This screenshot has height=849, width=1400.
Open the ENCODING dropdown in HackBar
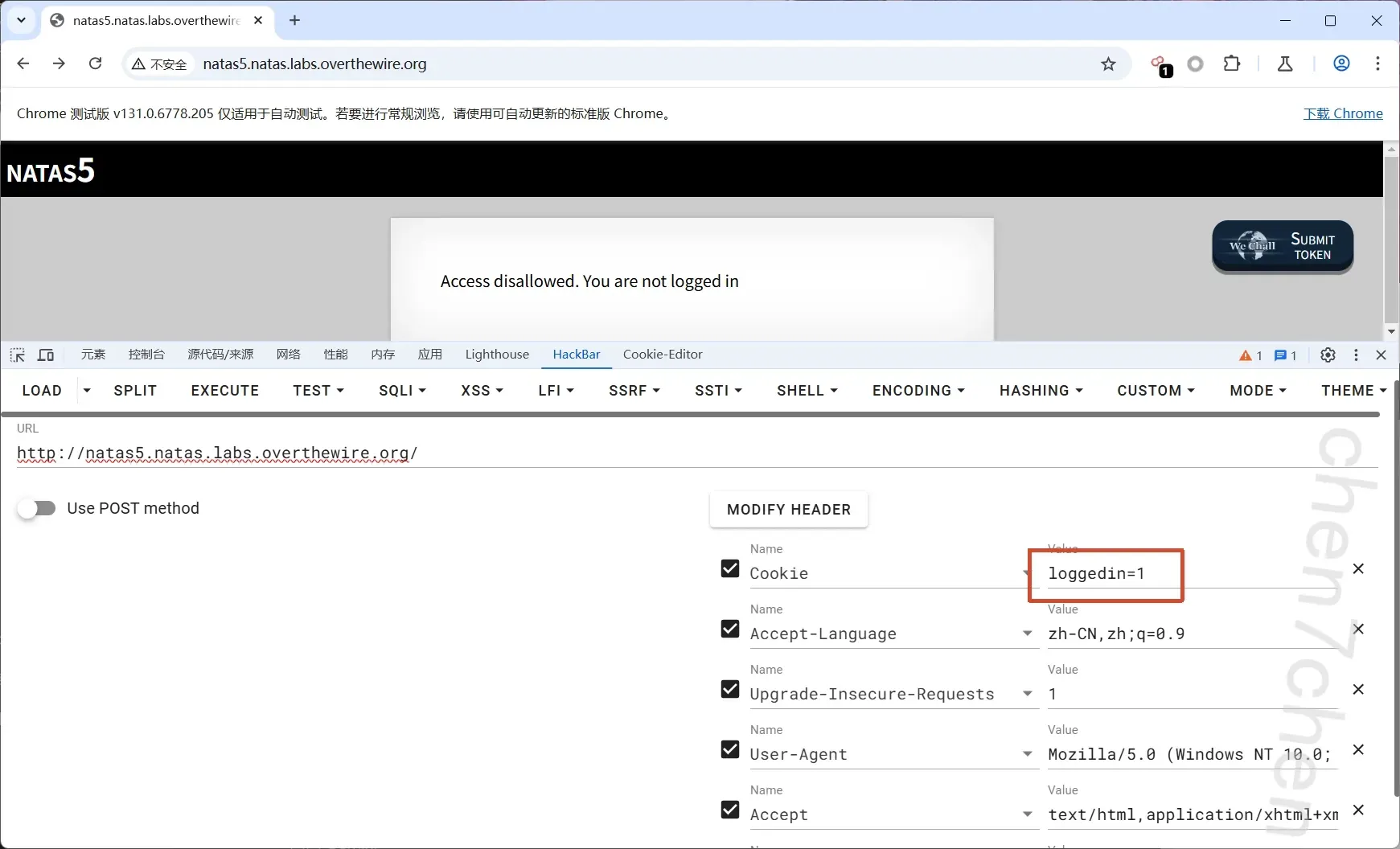click(918, 391)
